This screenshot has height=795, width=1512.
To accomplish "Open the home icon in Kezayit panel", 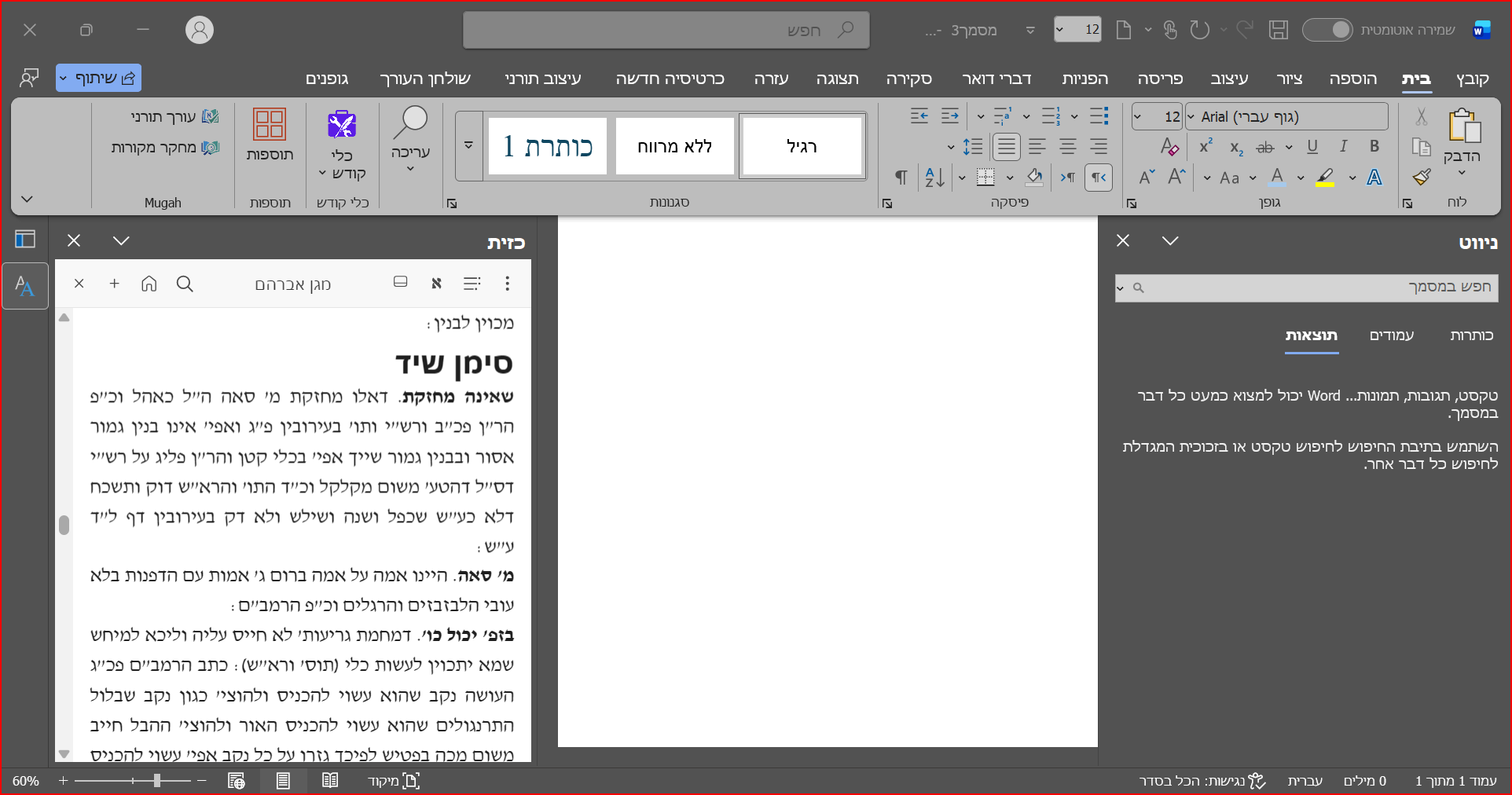I will click(x=149, y=284).
